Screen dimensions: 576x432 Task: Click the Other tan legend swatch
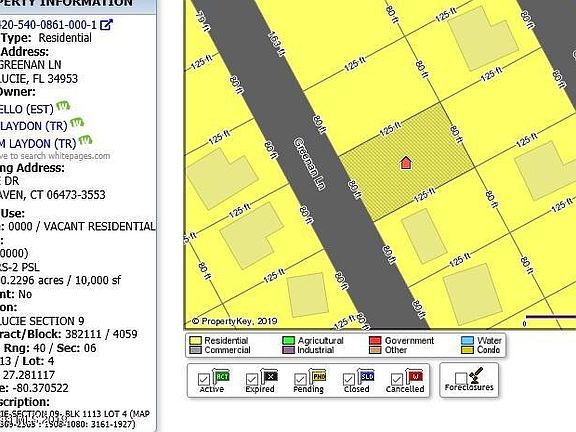pos(375,350)
